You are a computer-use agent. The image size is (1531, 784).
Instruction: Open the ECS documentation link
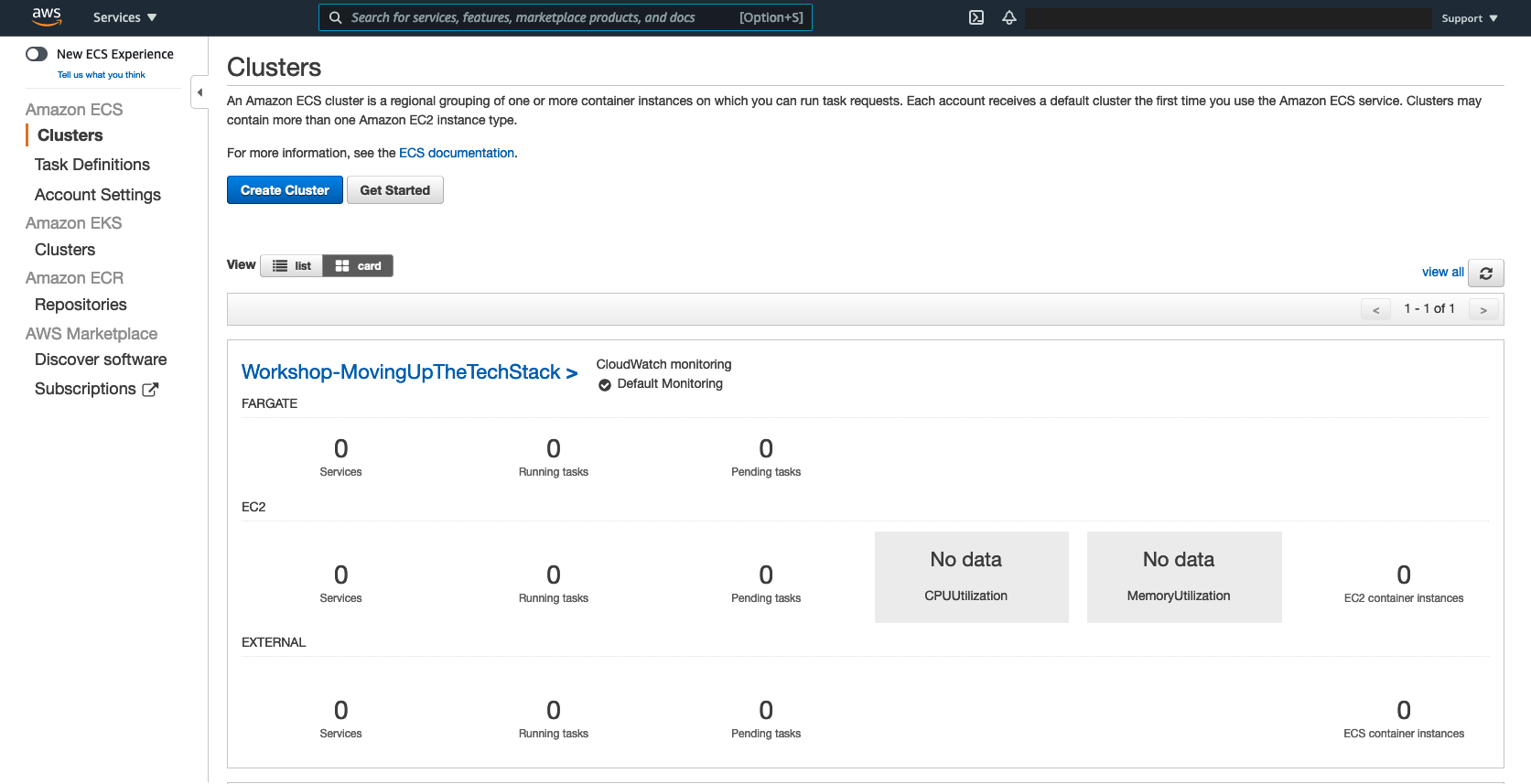click(457, 153)
